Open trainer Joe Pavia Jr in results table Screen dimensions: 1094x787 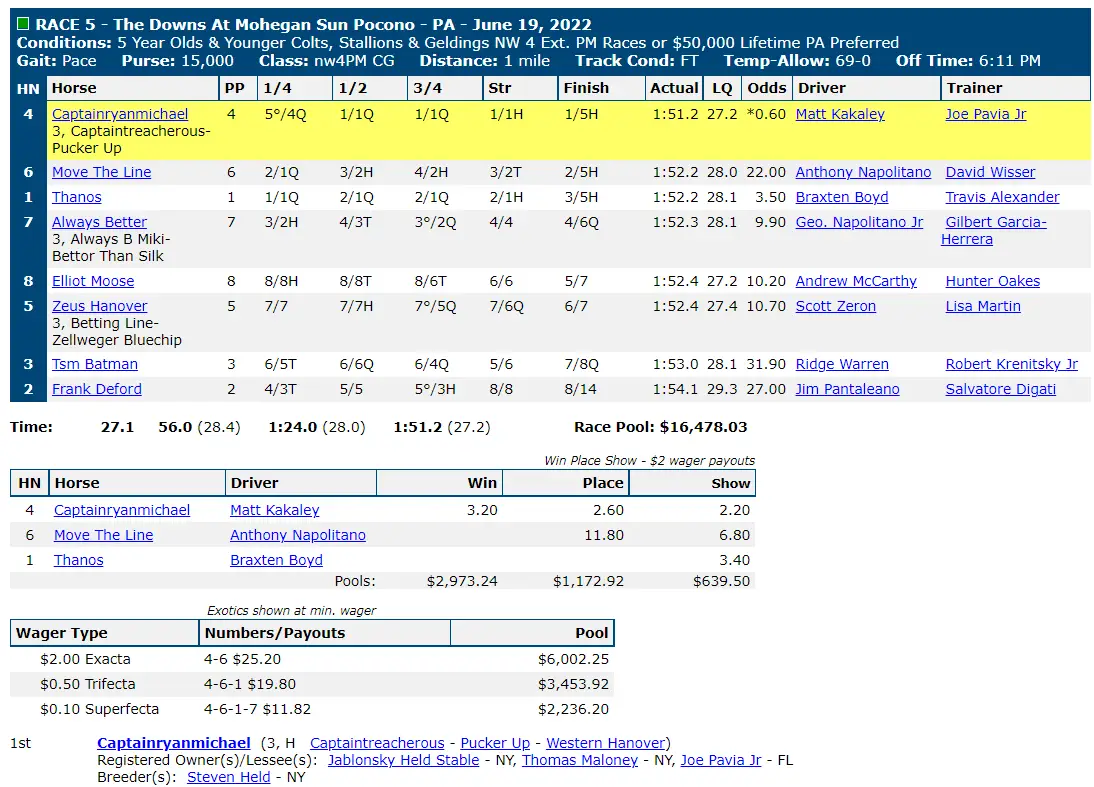point(986,114)
